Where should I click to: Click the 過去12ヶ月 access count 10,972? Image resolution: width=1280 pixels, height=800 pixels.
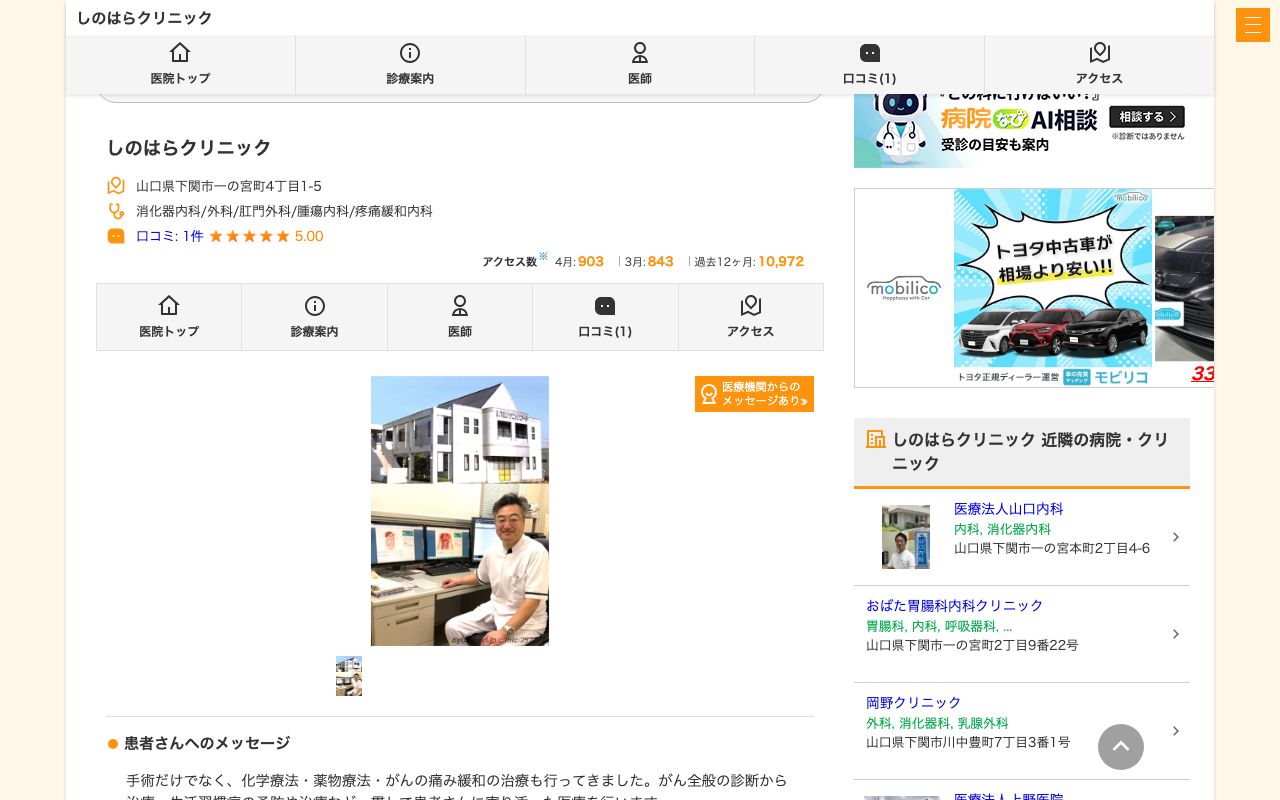[x=781, y=261]
